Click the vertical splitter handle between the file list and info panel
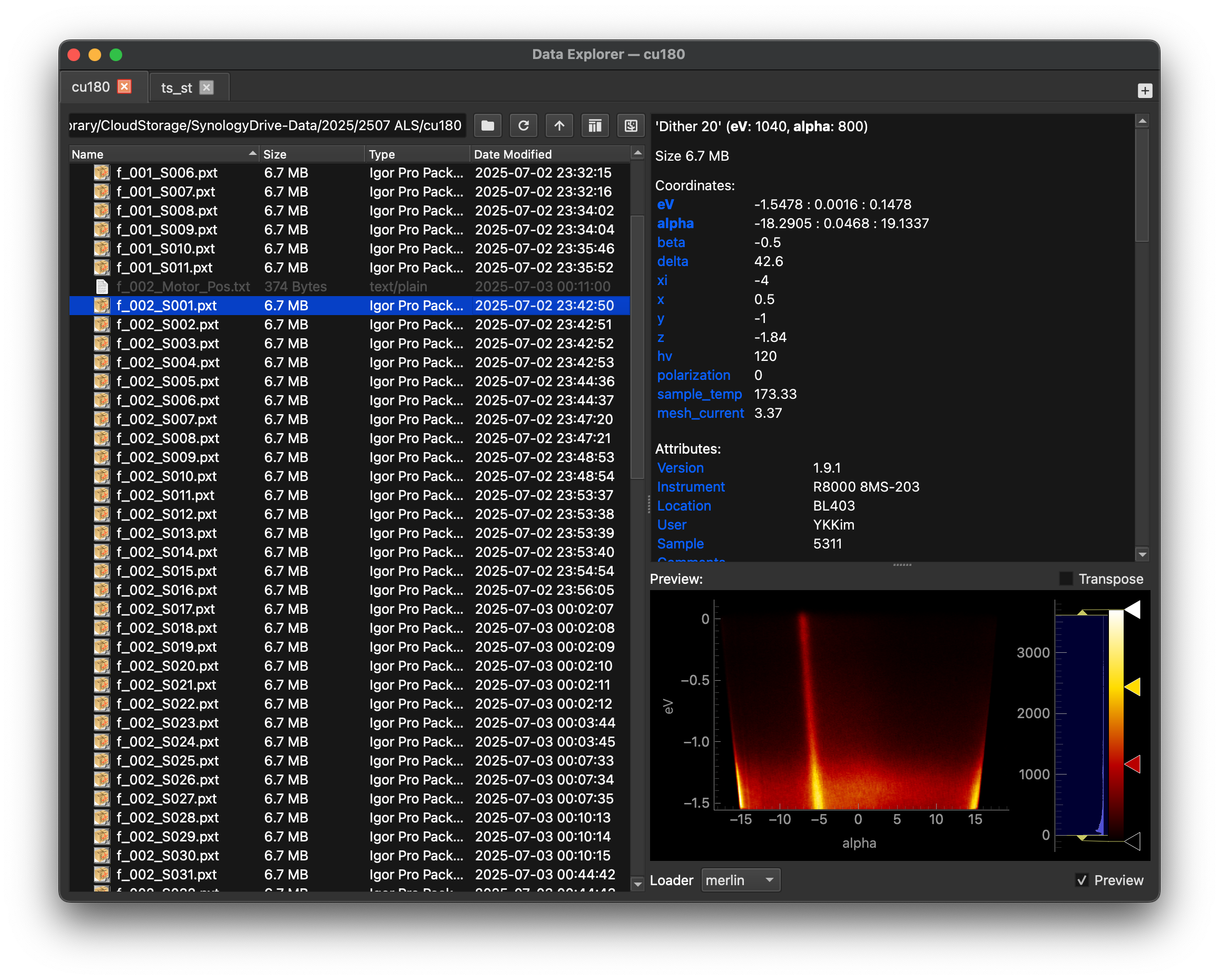Viewport: 1219px width, 980px height. coord(648,504)
